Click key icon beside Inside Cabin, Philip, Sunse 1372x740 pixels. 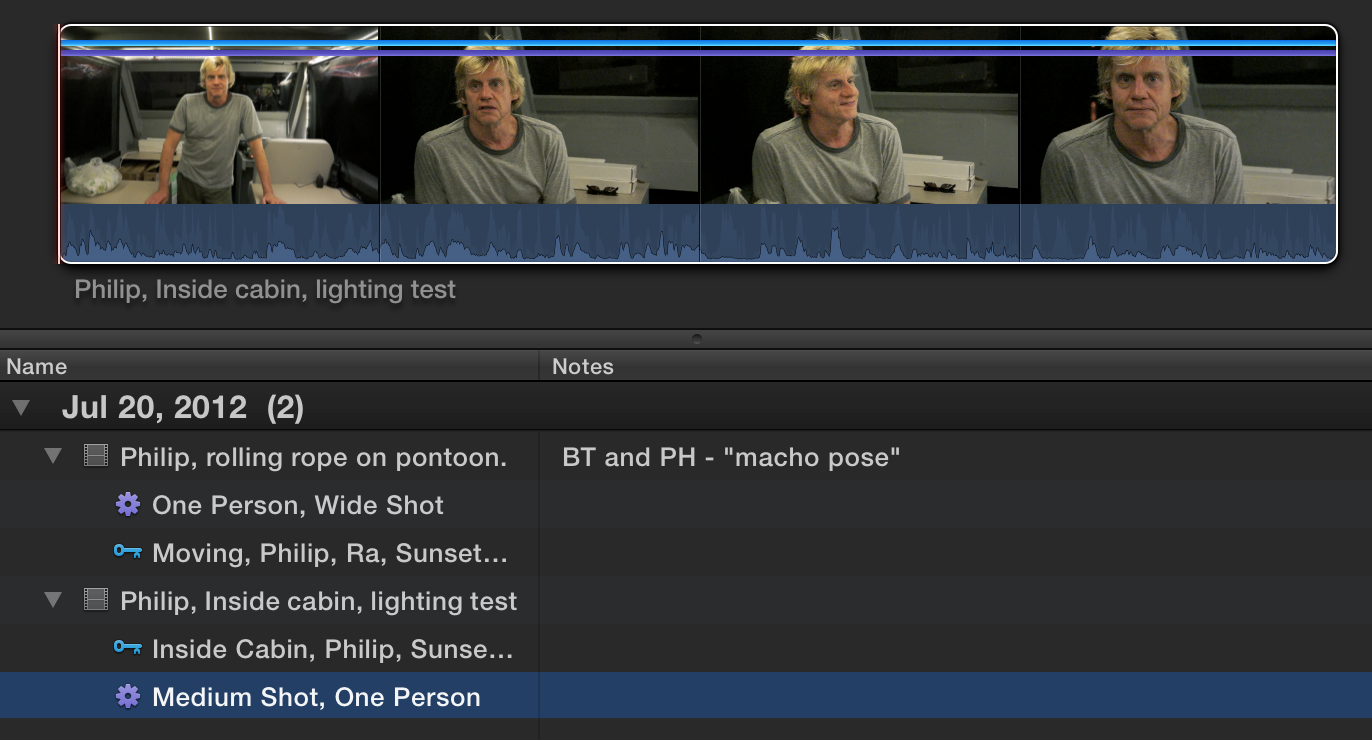coord(127,648)
